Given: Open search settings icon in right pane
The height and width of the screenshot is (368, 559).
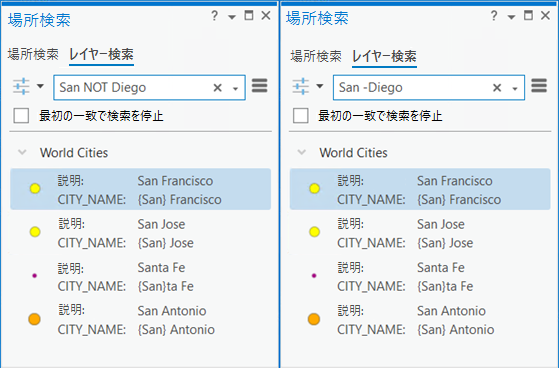Looking at the screenshot, I should tap(301, 86).
